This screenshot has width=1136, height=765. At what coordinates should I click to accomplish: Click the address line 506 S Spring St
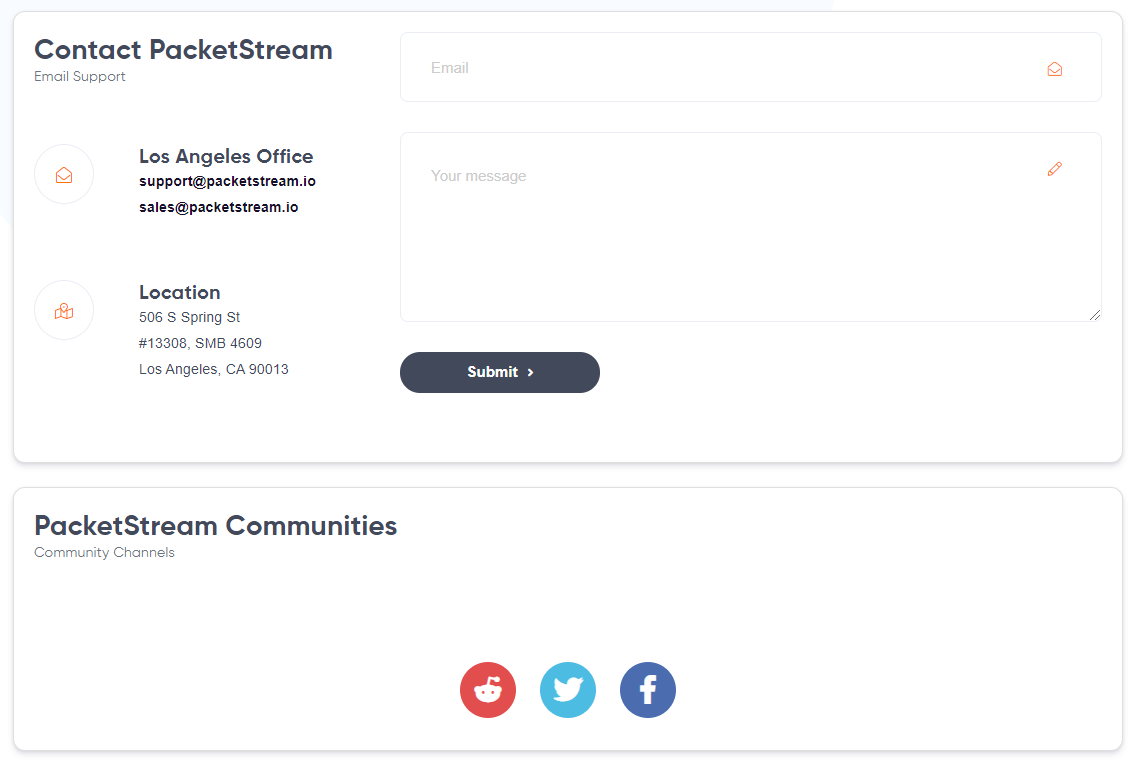pos(190,317)
